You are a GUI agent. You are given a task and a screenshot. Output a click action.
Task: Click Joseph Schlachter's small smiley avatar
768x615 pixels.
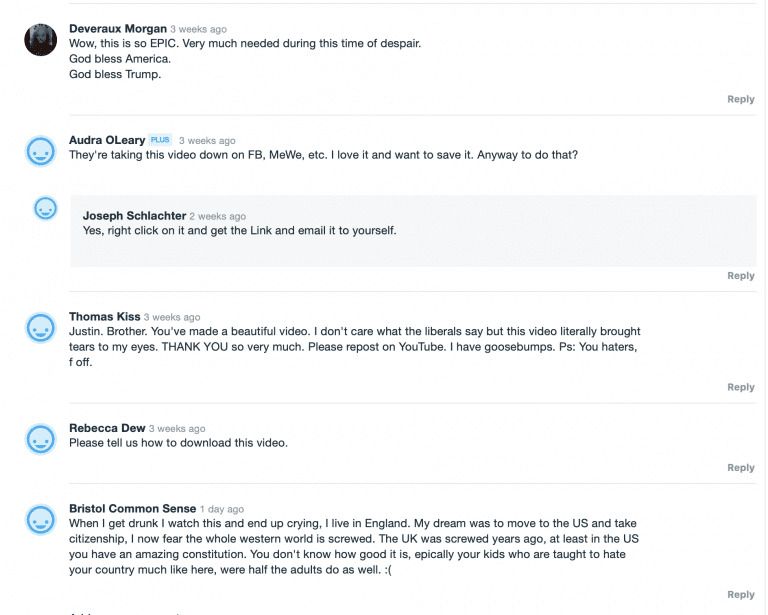pyautogui.click(x=46, y=208)
